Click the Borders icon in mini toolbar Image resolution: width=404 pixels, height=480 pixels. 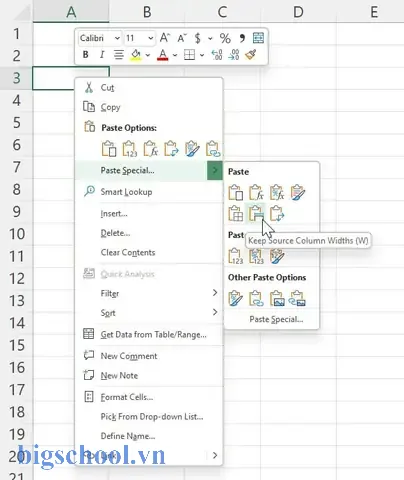click(189, 54)
